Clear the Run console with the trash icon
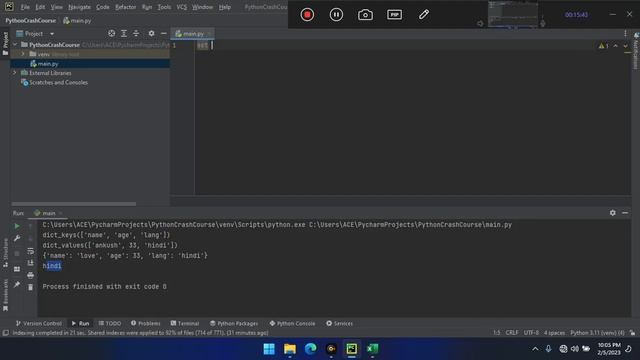The width and height of the screenshot is (640, 360). click(x=31, y=287)
